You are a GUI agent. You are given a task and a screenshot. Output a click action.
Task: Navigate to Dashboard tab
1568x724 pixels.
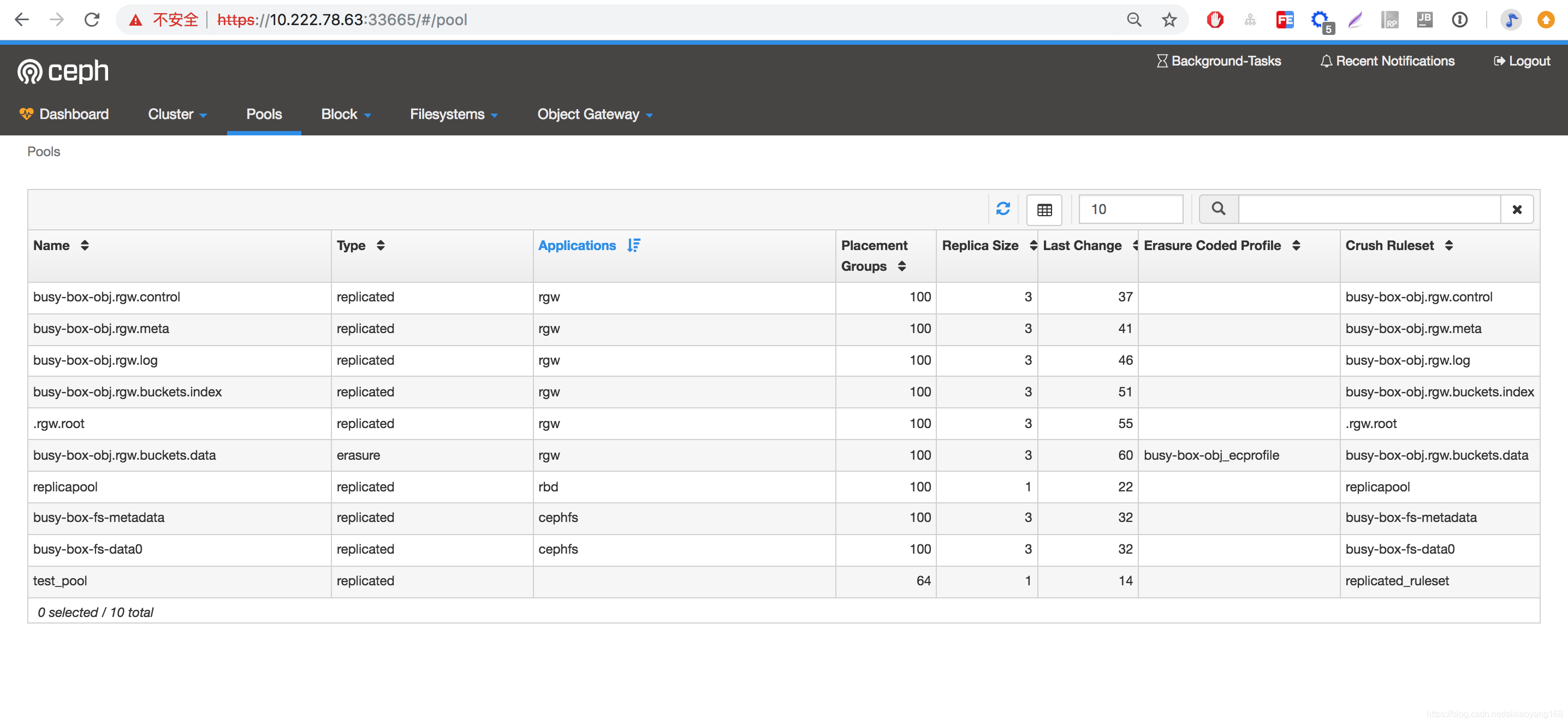point(73,113)
